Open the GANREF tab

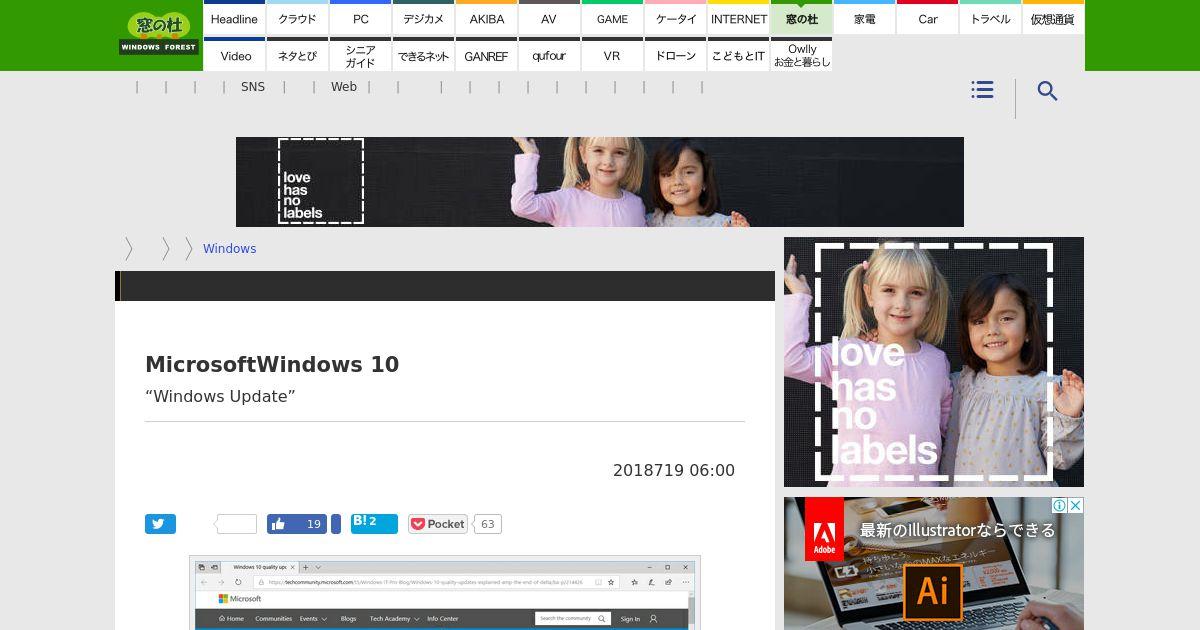tap(486, 55)
